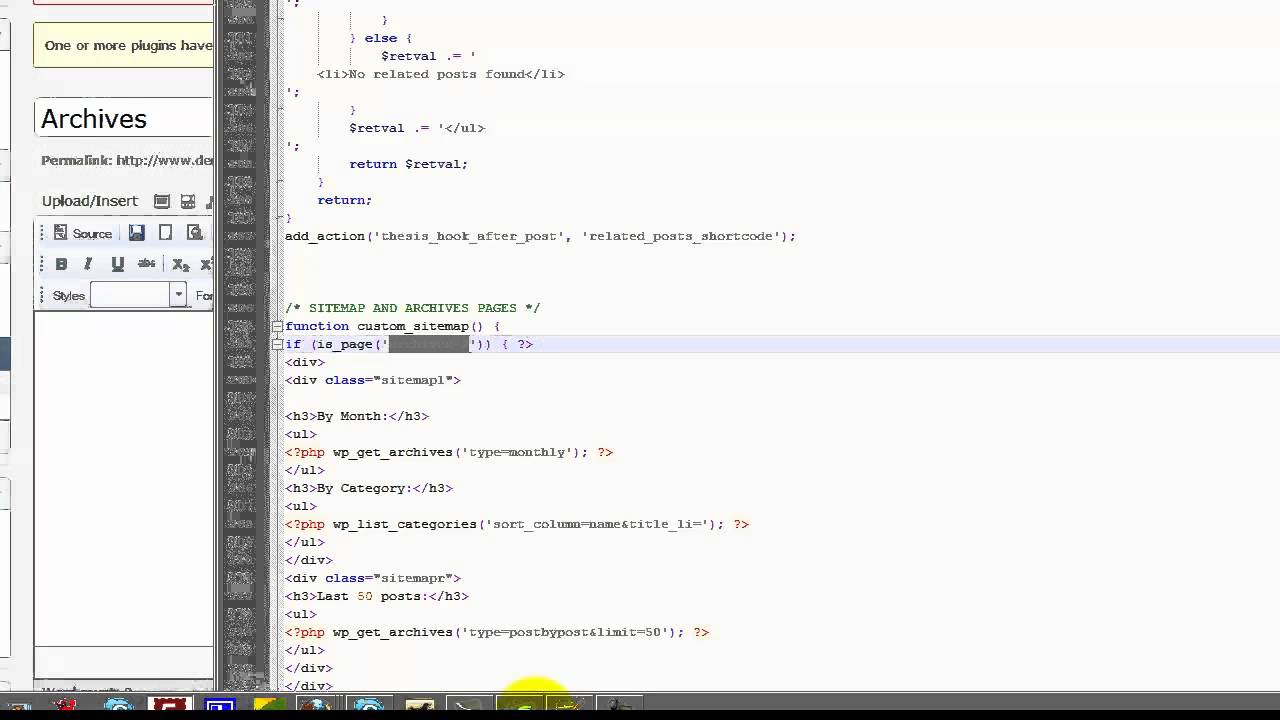Click the function custom_sitemap() line
Image resolution: width=1280 pixels, height=720 pixels.
(392, 326)
